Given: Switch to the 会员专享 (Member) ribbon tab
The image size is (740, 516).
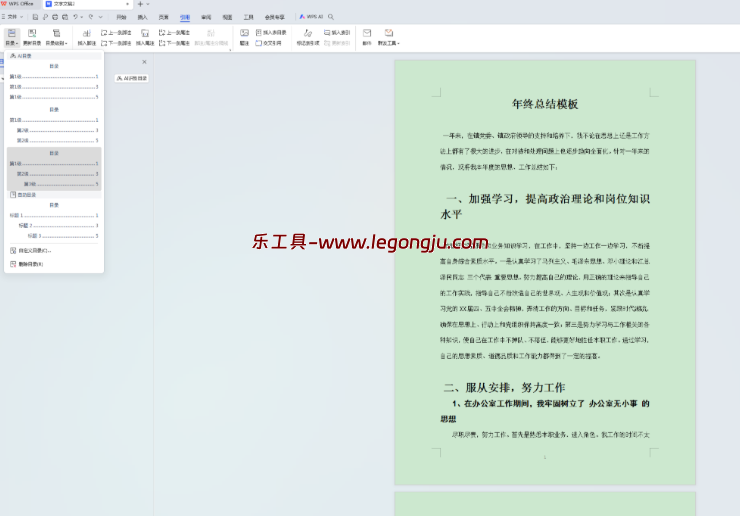Looking at the screenshot, I should point(275,17).
